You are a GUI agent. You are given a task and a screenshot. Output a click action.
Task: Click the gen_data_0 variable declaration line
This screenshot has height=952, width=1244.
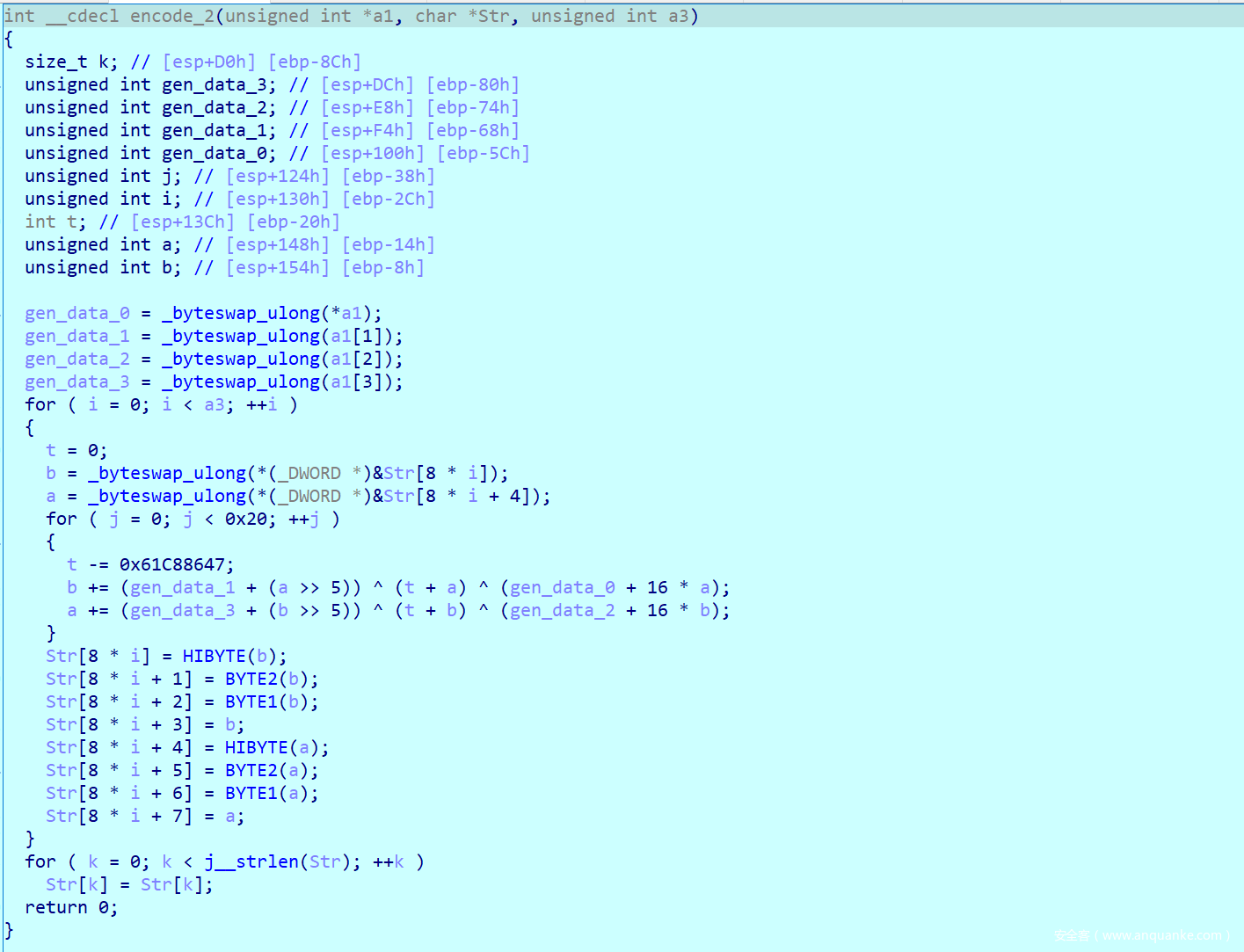click(149, 153)
